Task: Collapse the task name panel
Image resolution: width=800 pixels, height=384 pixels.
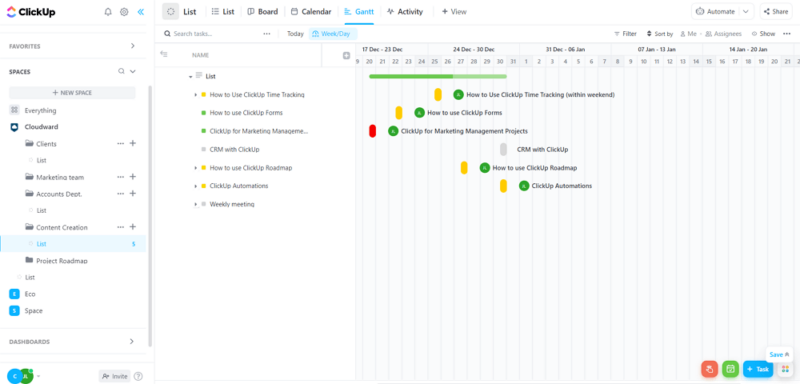Action: tap(164, 54)
